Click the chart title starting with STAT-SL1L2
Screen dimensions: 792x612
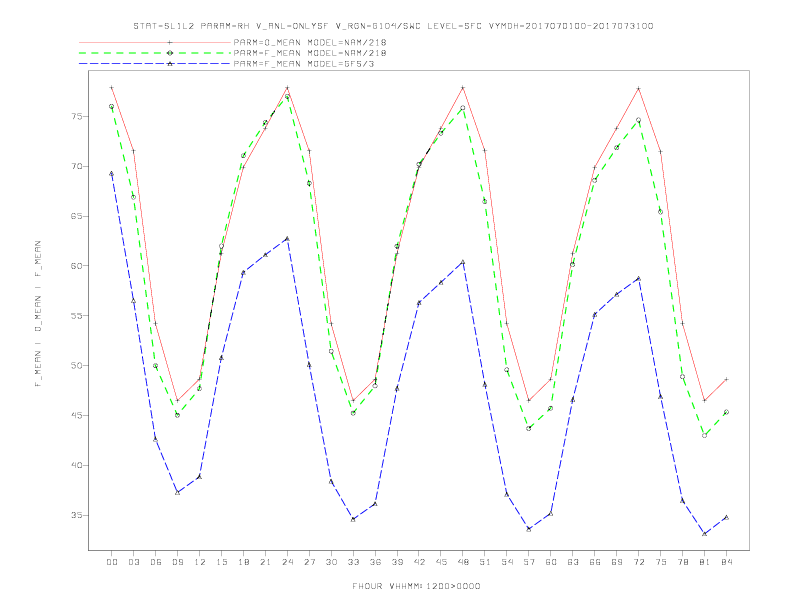[x=393, y=26]
